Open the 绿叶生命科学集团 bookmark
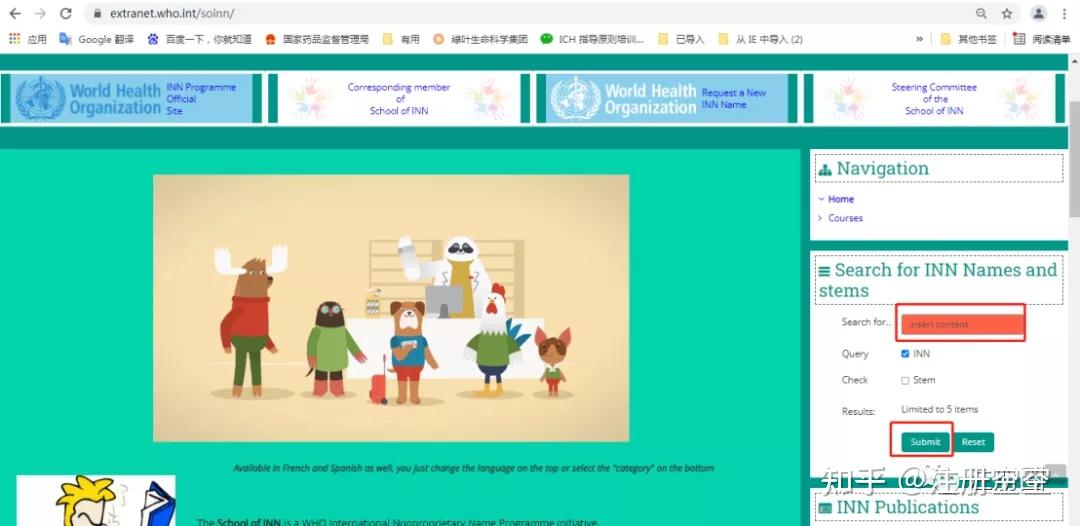Screen dimensions: 1080x526 pyautogui.click(x=480, y=39)
